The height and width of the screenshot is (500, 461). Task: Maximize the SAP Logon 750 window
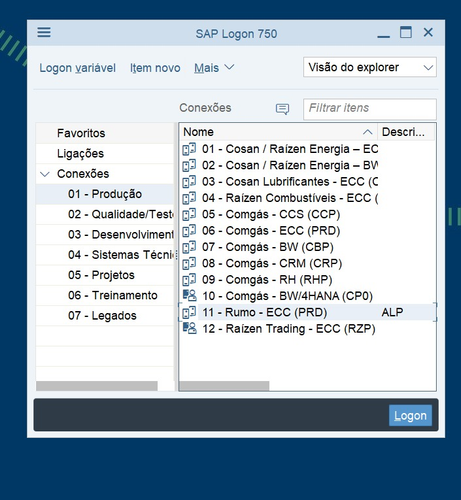[406, 32]
